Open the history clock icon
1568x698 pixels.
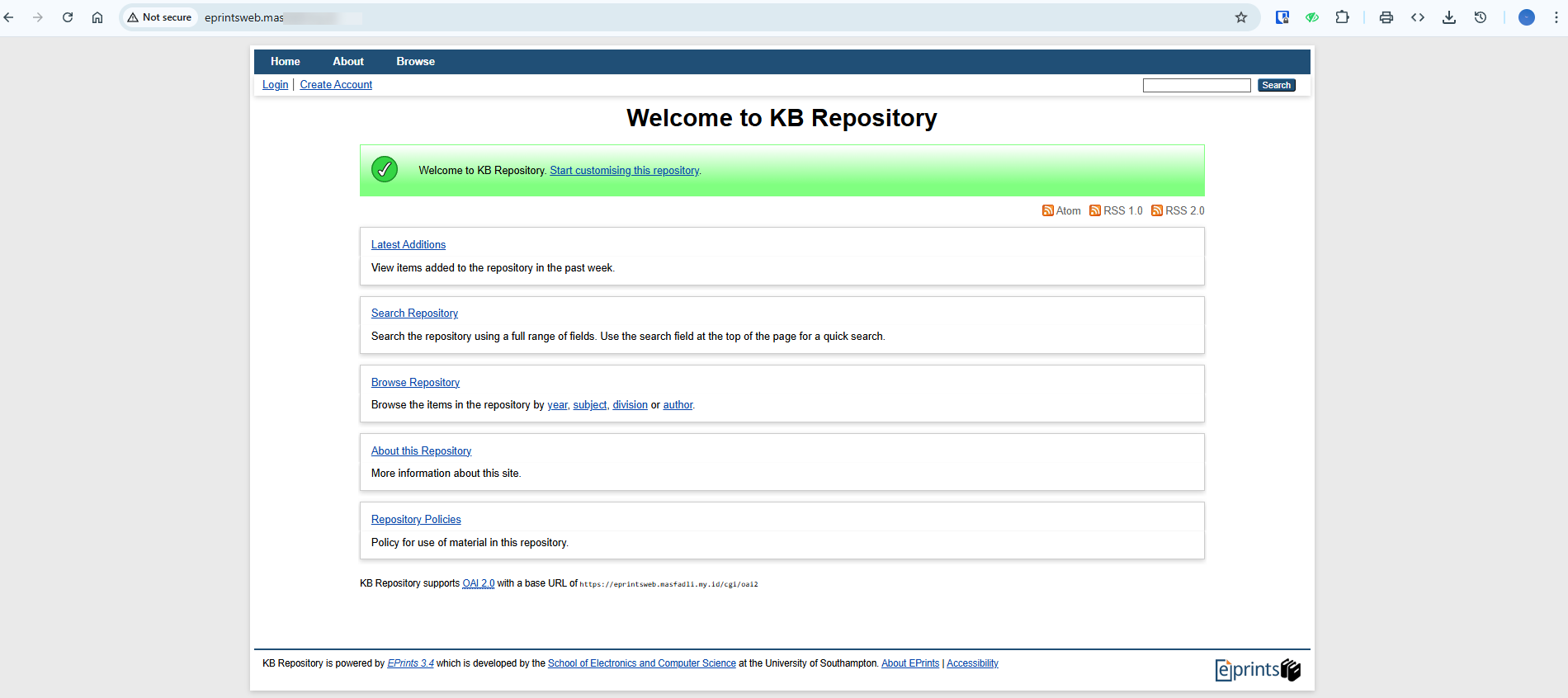pos(1481,17)
